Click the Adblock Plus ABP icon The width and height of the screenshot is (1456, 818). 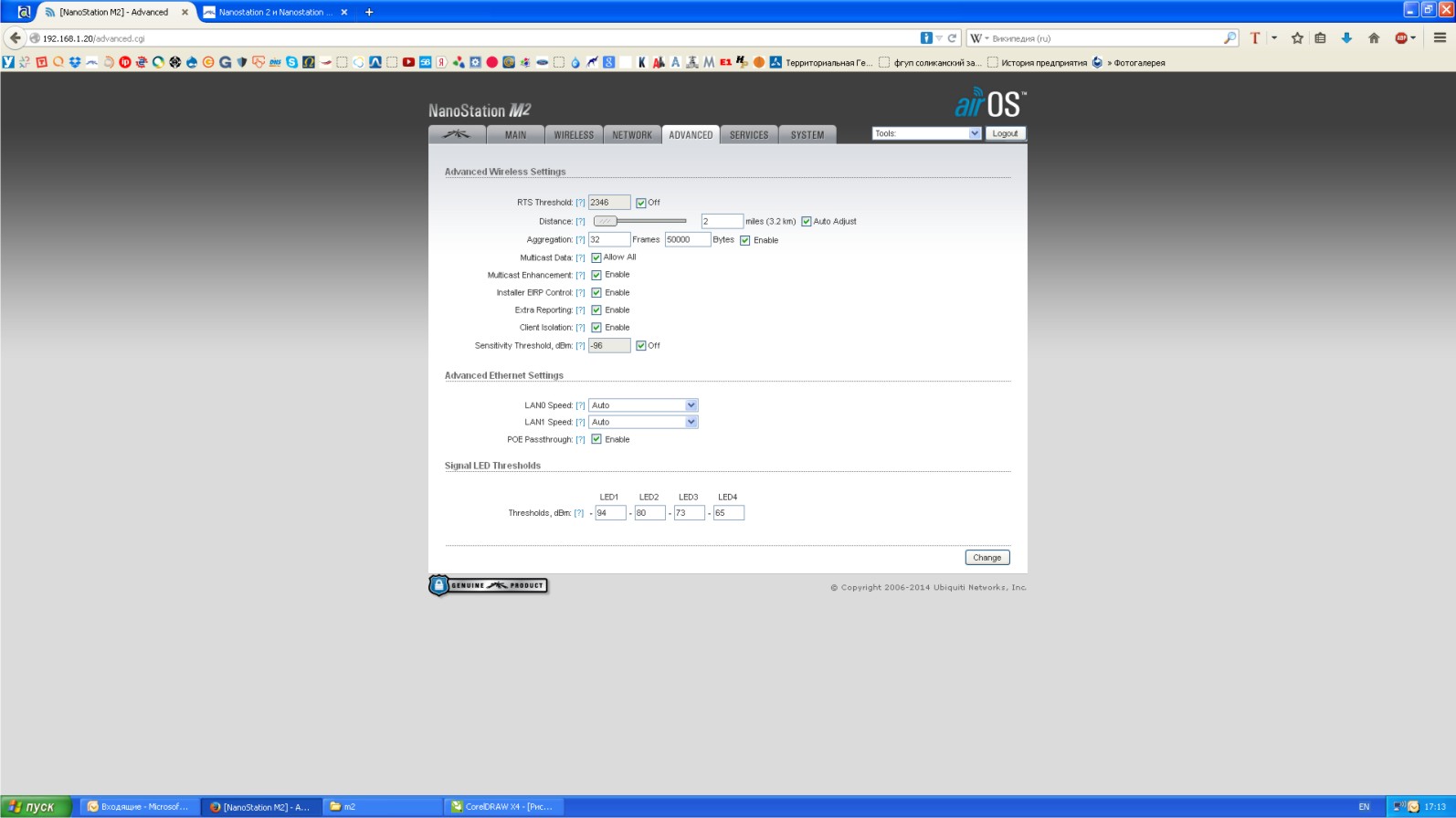[1401, 38]
